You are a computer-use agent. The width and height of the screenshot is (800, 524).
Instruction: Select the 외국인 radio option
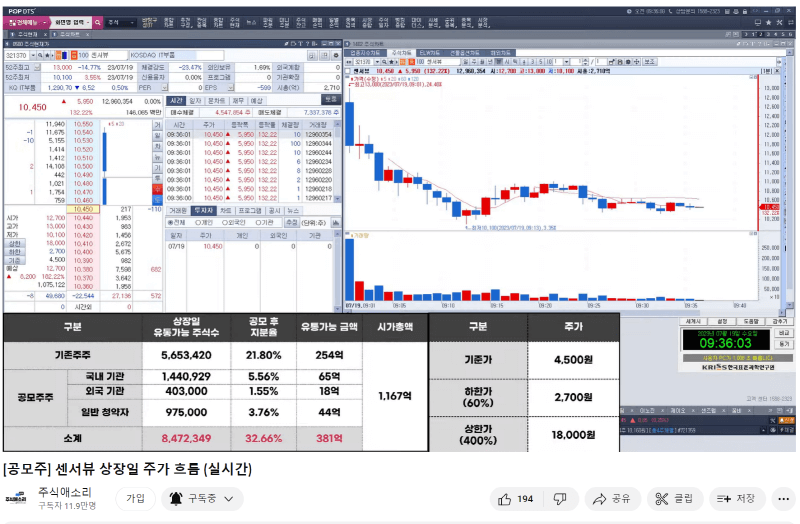235,223
